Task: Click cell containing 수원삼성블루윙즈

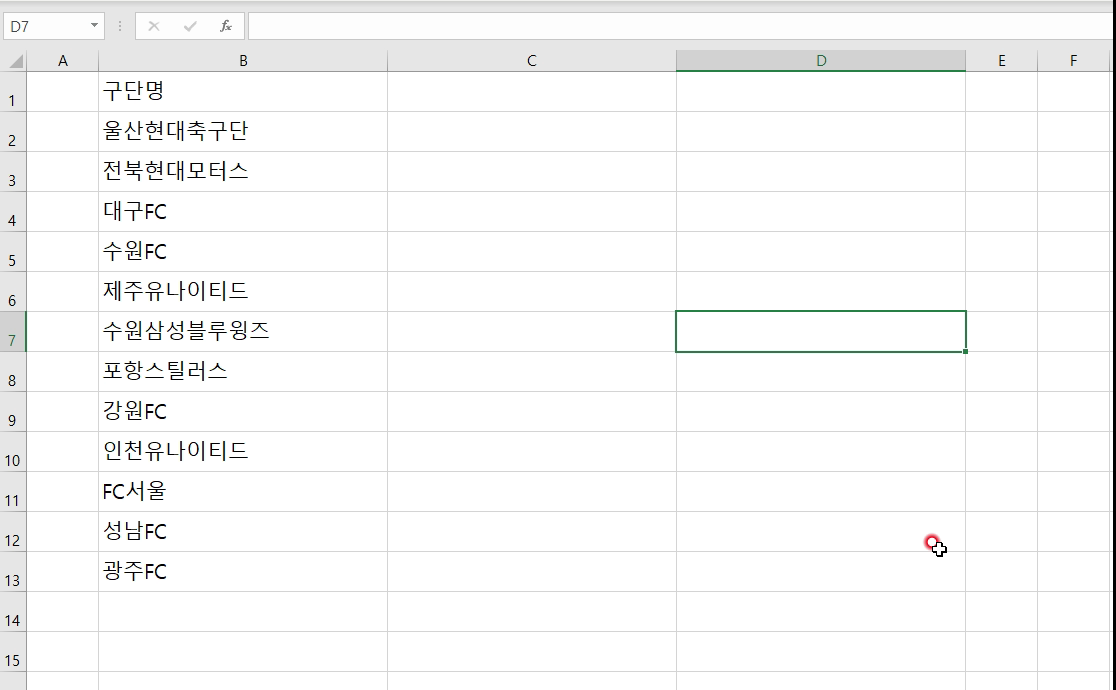Action: [x=243, y=331]
